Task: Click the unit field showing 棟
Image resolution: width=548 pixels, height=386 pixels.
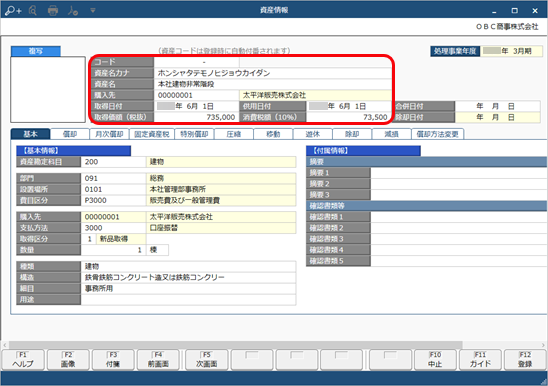Action: click(158, 250)
